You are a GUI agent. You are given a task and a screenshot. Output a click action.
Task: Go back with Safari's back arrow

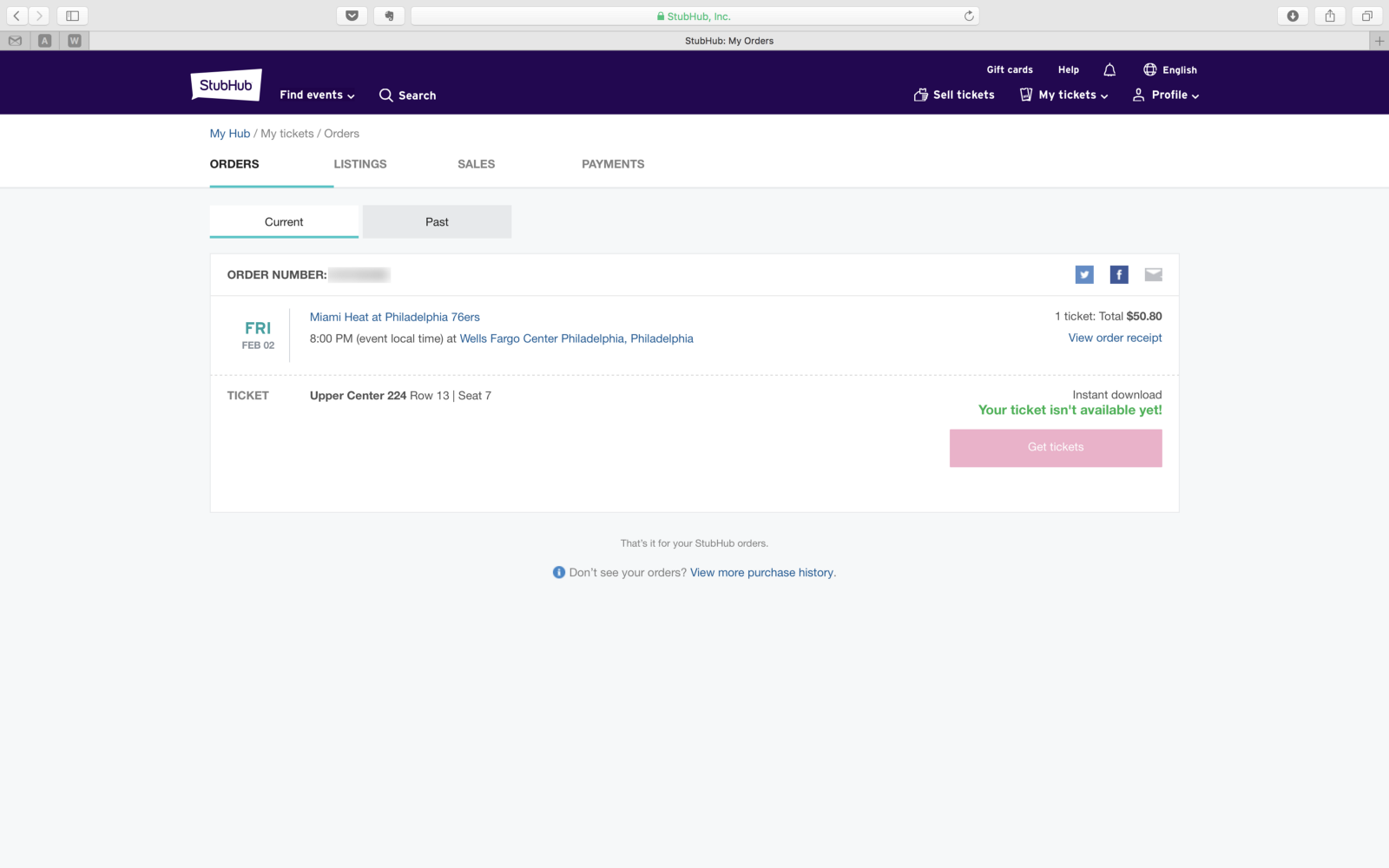pos(16,16)
